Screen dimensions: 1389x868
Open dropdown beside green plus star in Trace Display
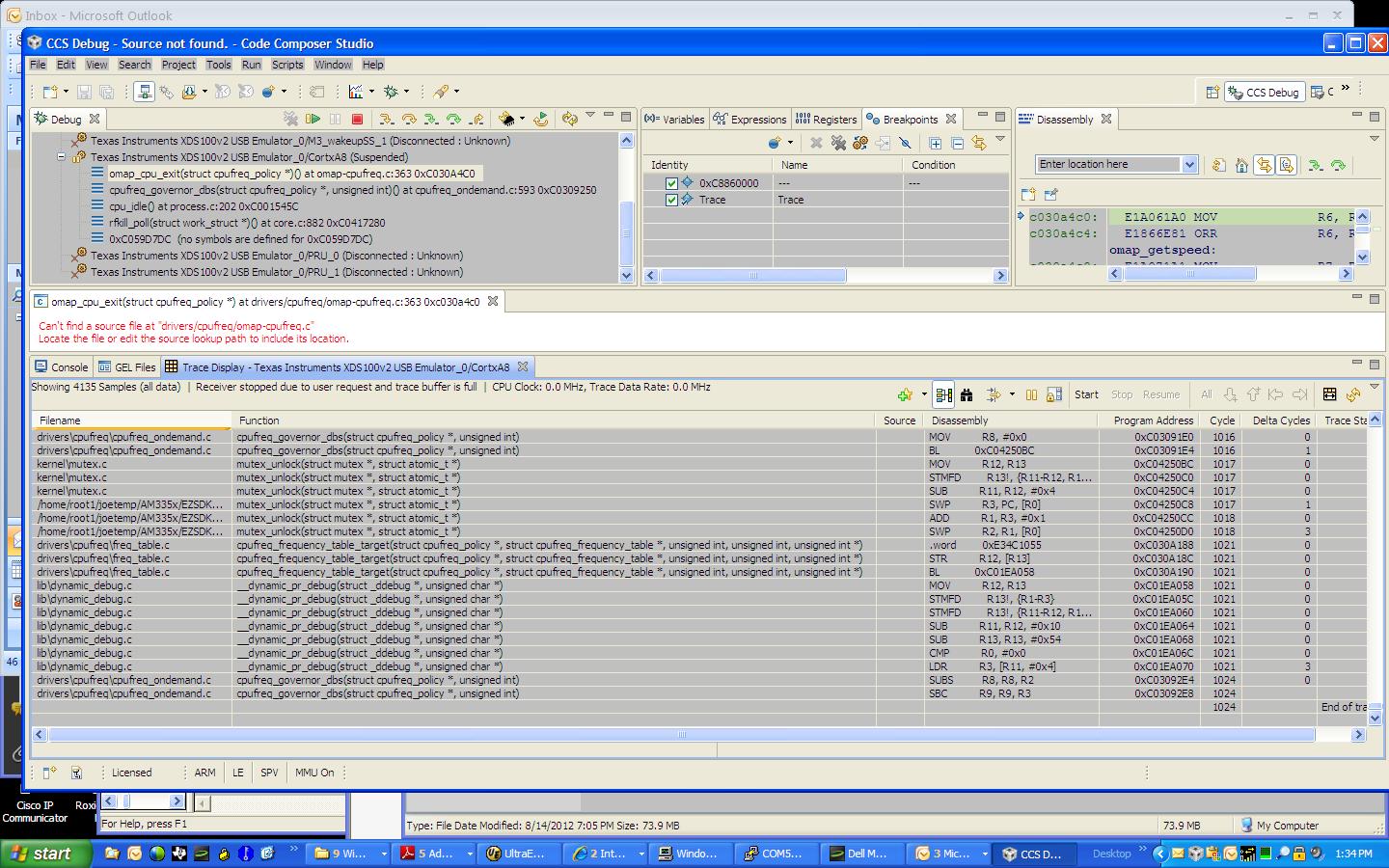(x=924, y=394)
